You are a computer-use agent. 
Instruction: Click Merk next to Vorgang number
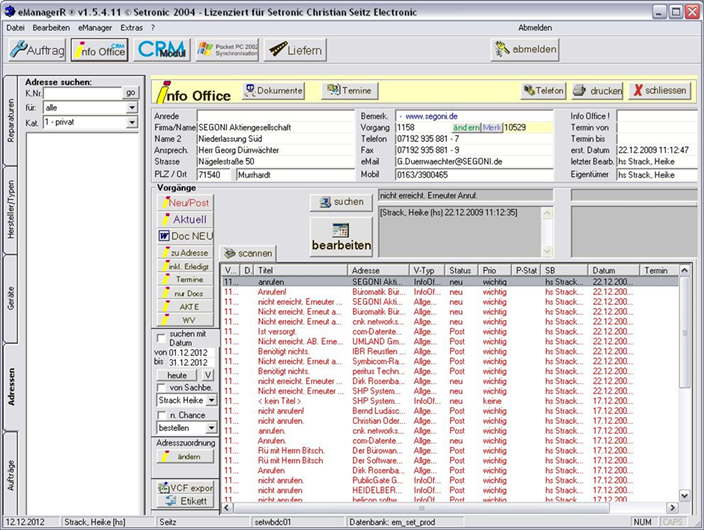pyautogui.click(x=492, y=128)
